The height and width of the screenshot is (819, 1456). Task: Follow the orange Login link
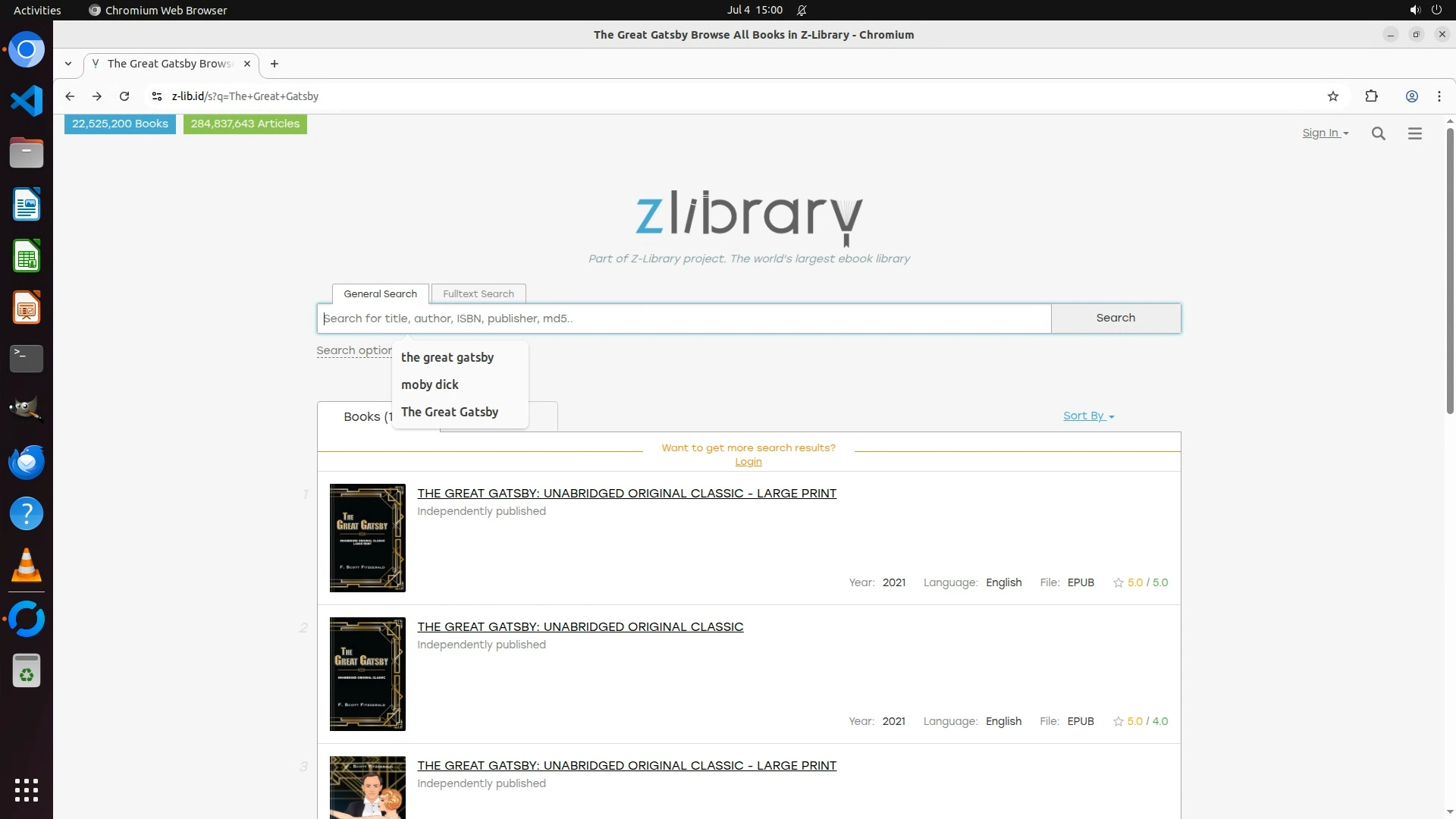point(748,462)
